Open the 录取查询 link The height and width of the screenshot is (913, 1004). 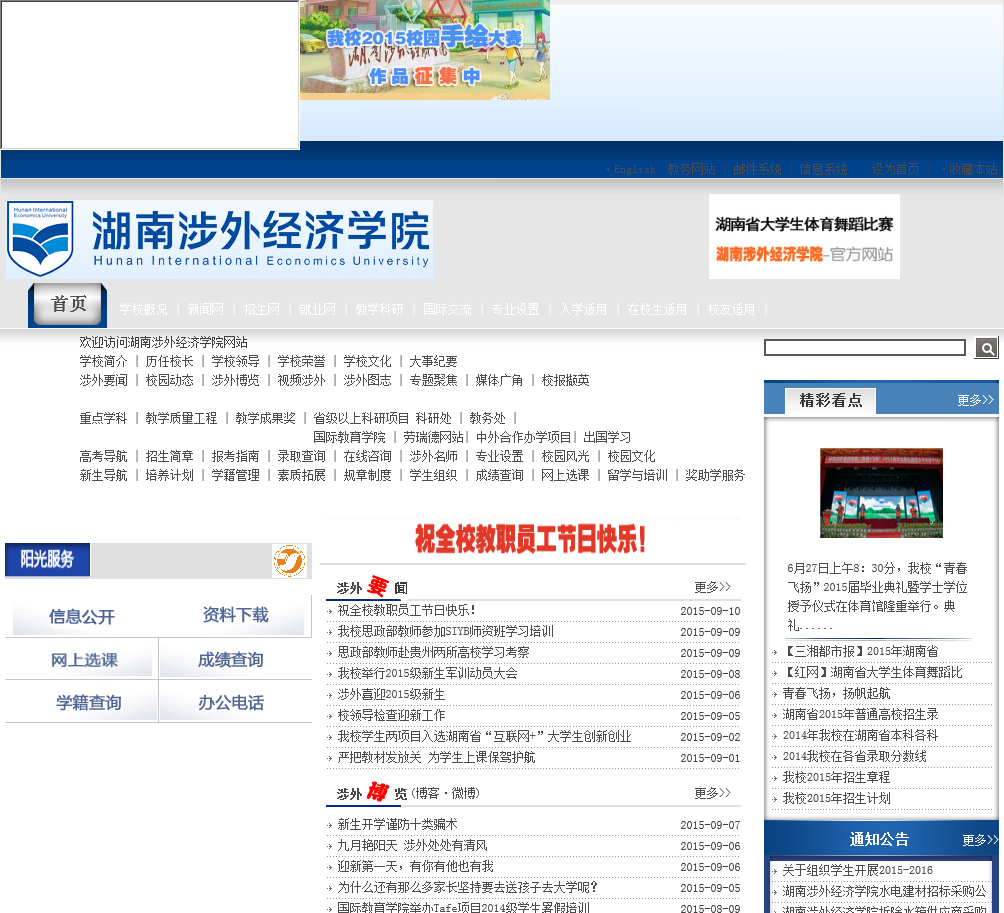tap(301, 456)
